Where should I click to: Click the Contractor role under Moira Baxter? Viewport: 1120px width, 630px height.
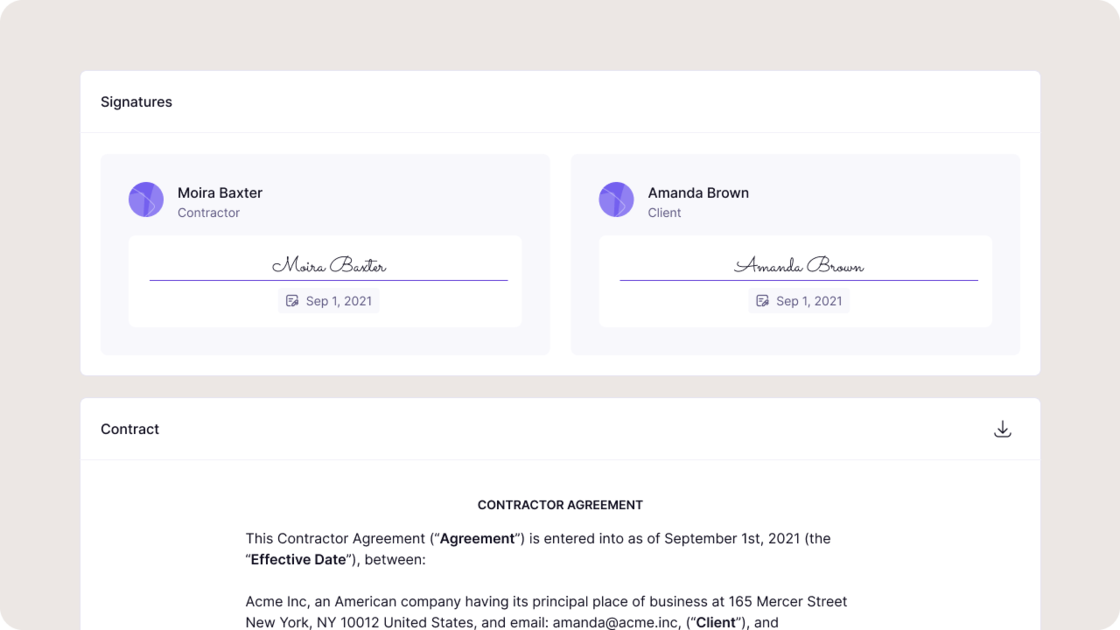208,213
